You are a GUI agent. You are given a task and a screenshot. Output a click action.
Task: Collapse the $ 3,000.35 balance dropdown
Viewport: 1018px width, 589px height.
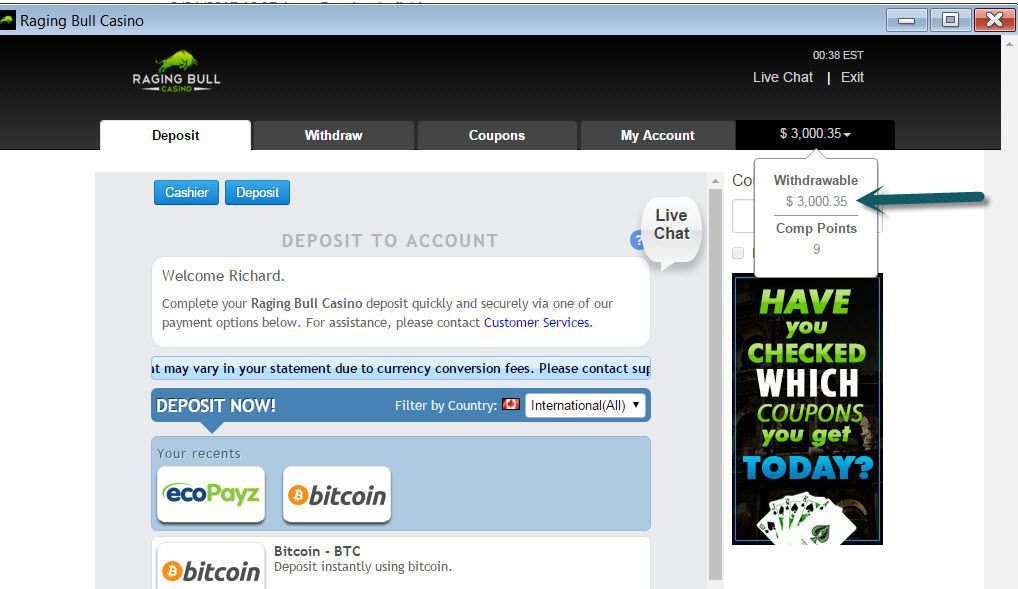tap(815, 134)
